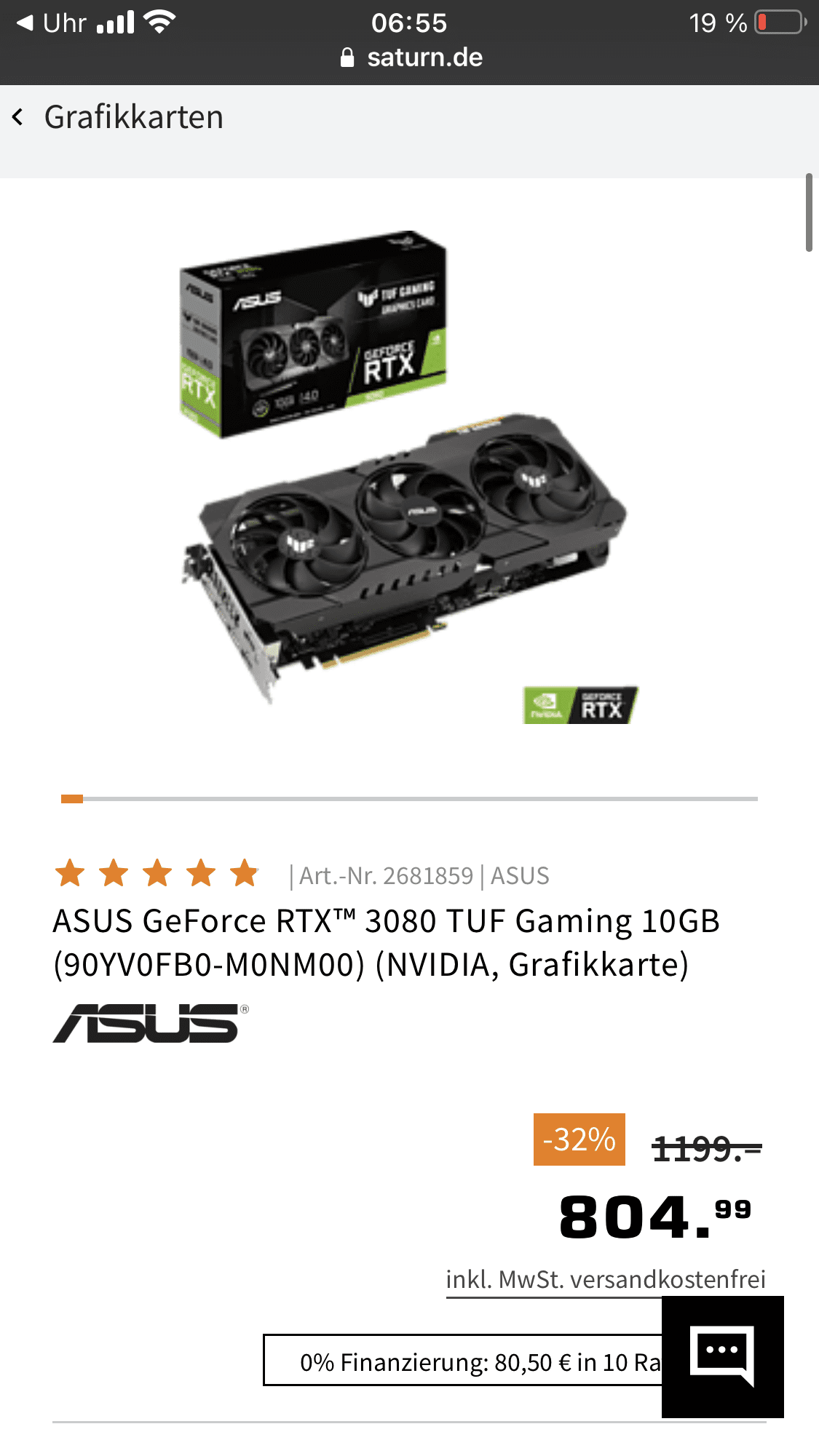
Task: Tap the -32% discount badge
Action: tap(579, 1139)
